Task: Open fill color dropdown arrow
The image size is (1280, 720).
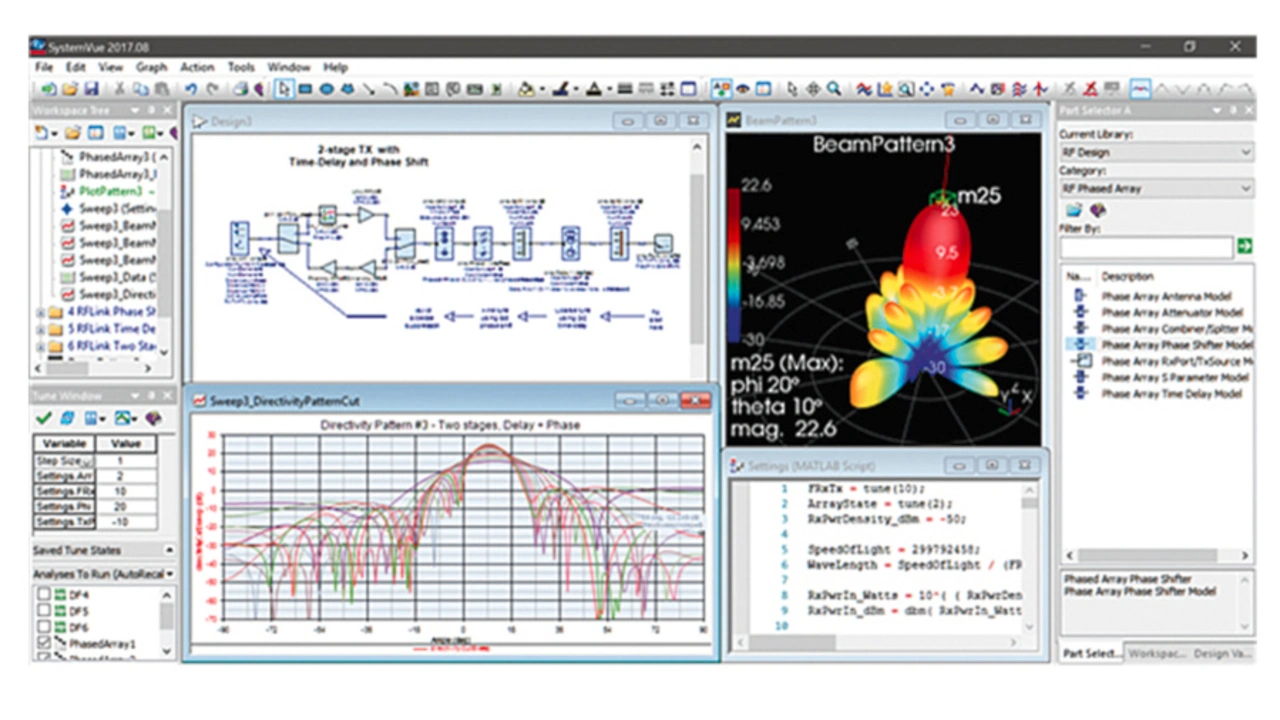Action: pos(542,89)
